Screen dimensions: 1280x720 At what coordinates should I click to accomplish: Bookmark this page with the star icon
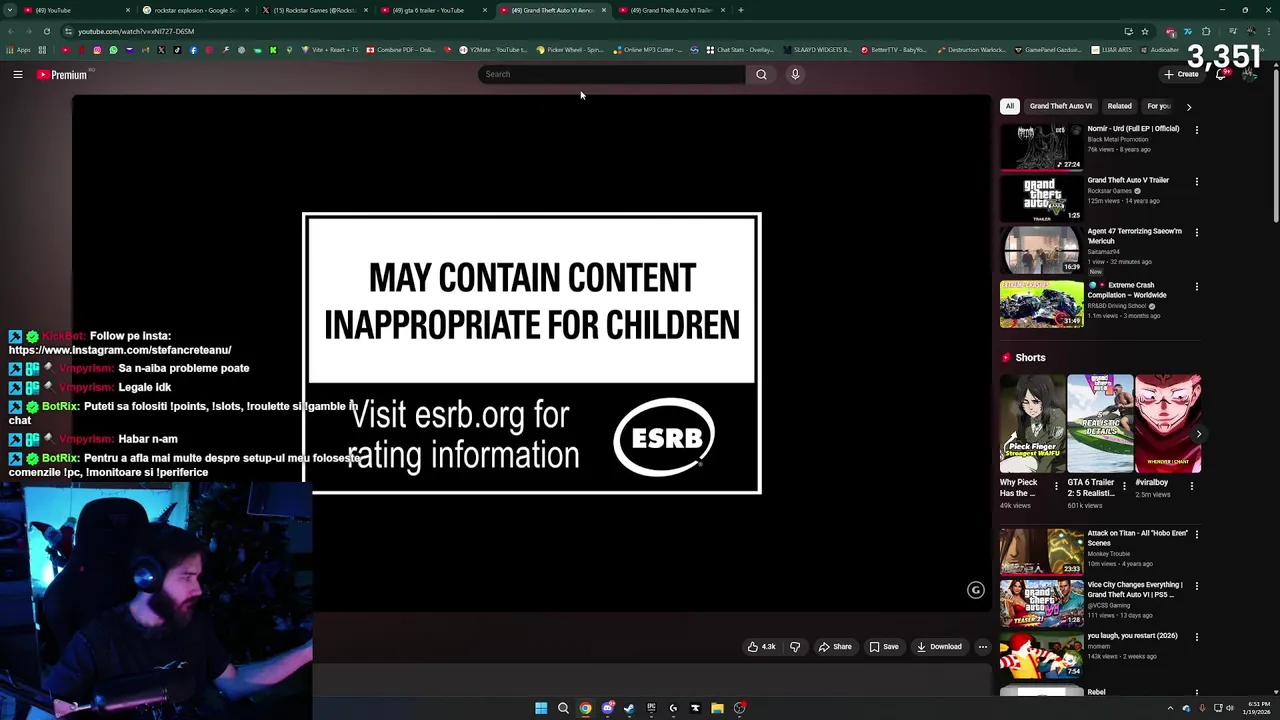pyautogui.click(x=1145, y=31)
